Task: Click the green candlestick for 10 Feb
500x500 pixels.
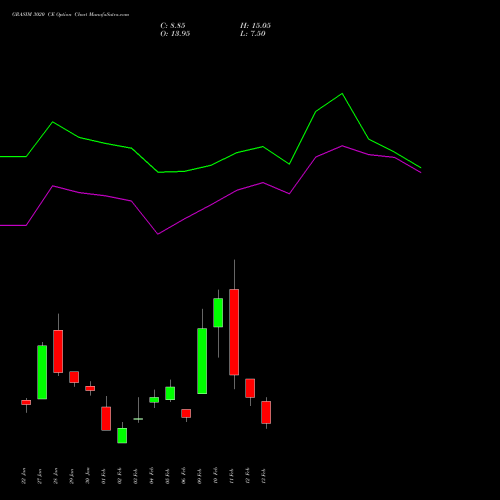Action: click(218, 313)
